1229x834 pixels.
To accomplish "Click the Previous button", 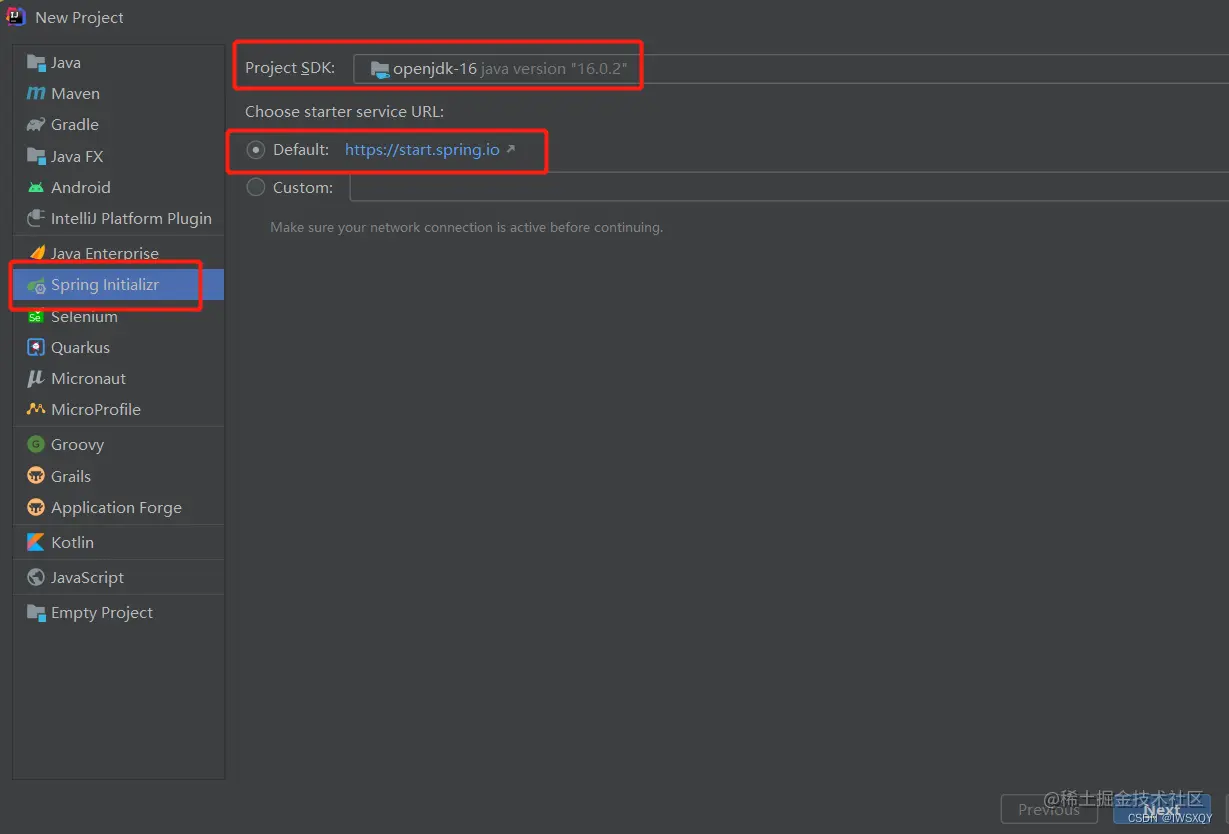I will 1049,810.
